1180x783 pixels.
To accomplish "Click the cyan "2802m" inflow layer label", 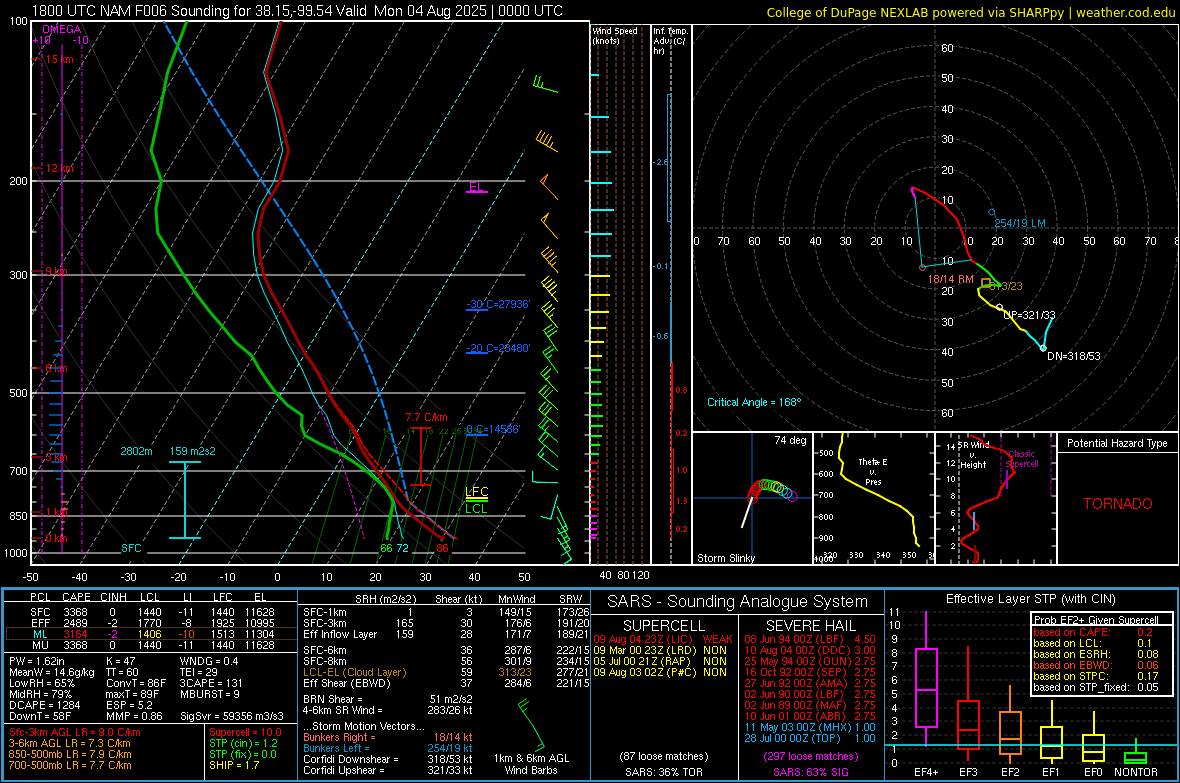I will click(x=136, y=451).
